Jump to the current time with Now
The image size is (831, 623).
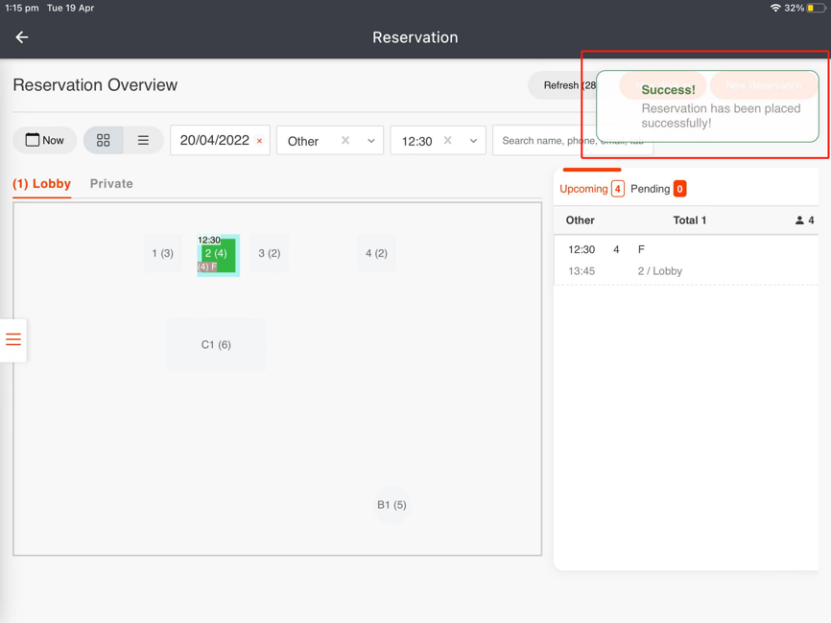click(x=44, y=141)
